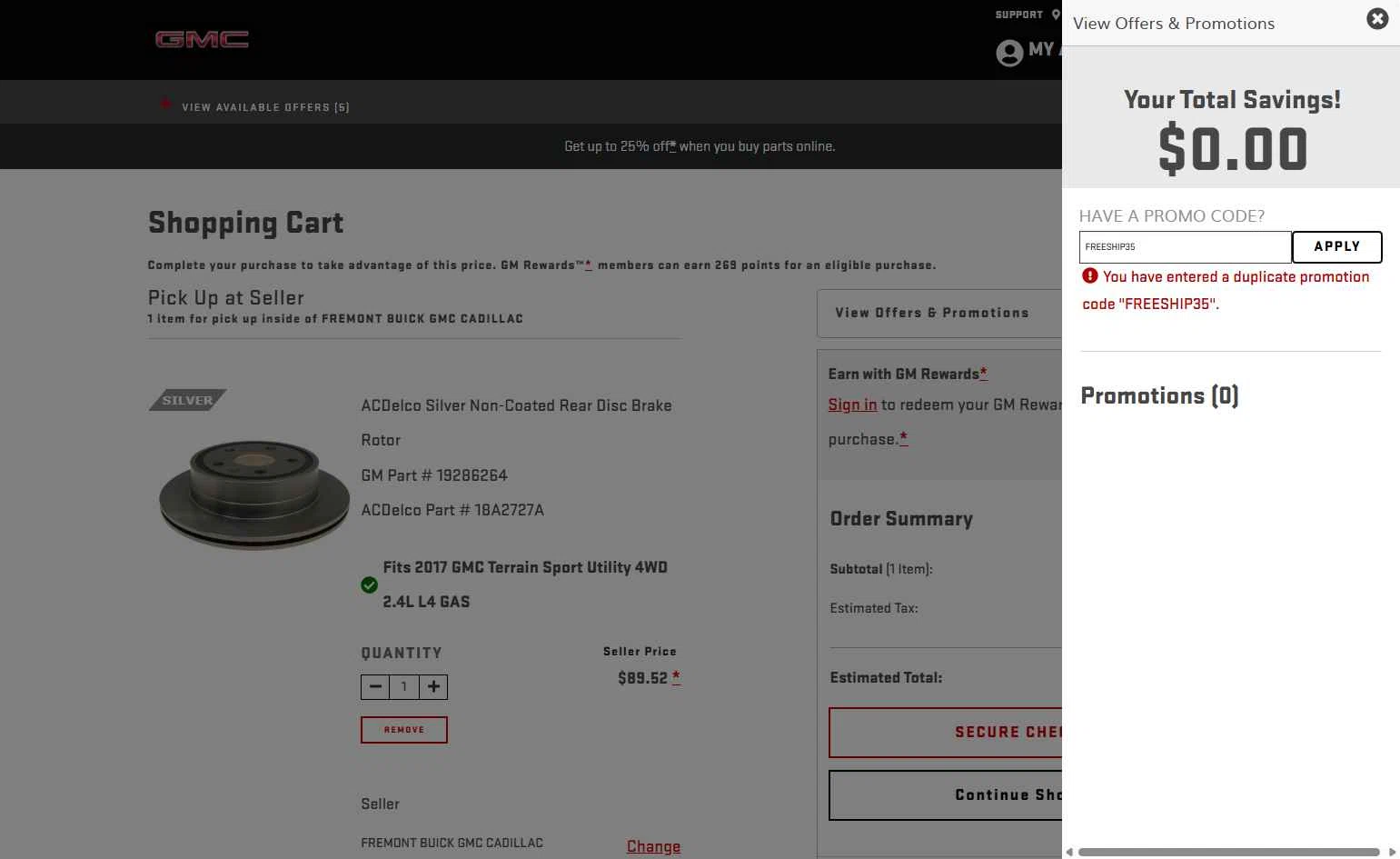Click Fits 2017 GMC Terrain fitment text
Viewport: 1400px width, 859px height.
coord(525,584)
